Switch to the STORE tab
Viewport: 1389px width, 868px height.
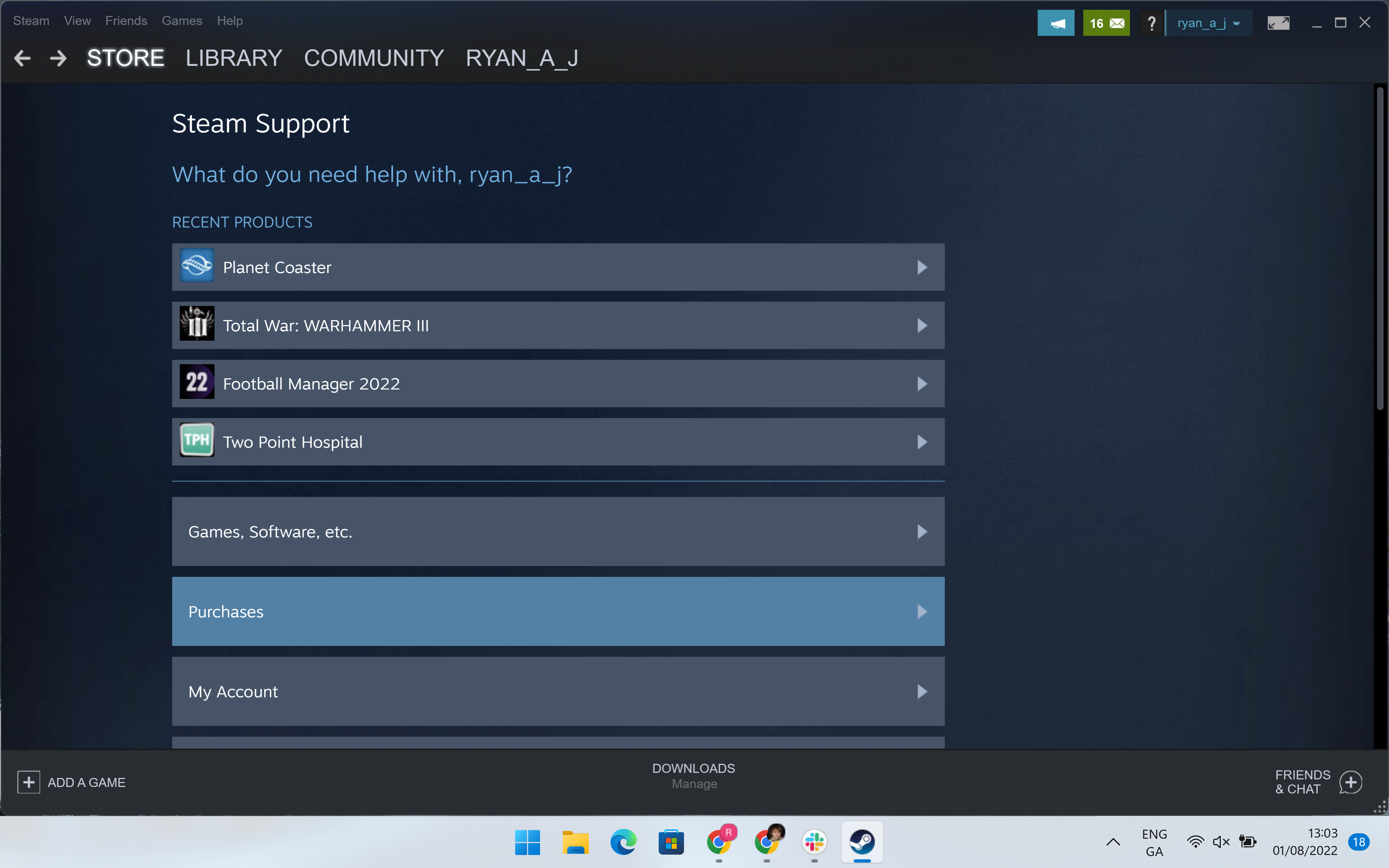(x=125, y=58)
